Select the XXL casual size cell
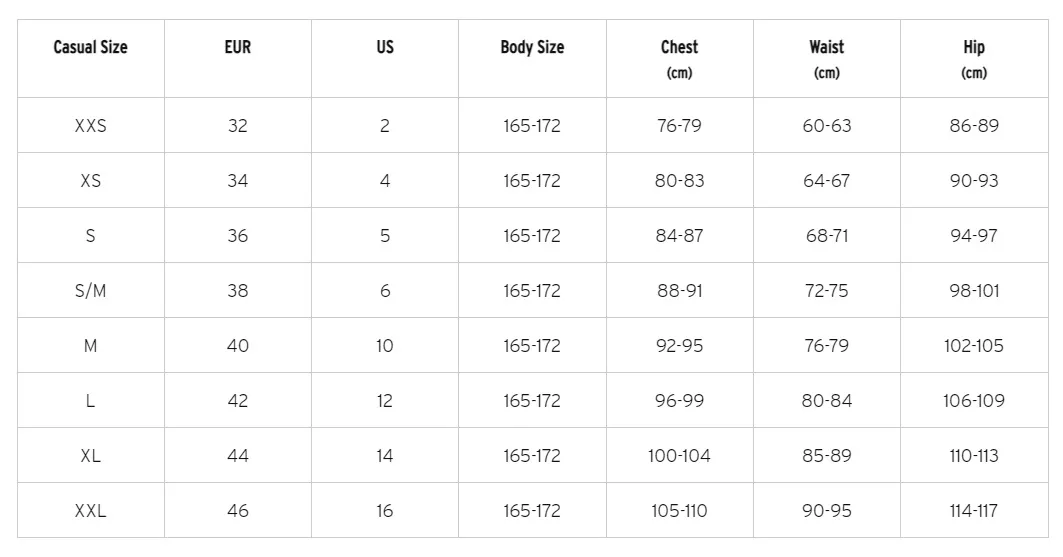 [x=90, y=511]
